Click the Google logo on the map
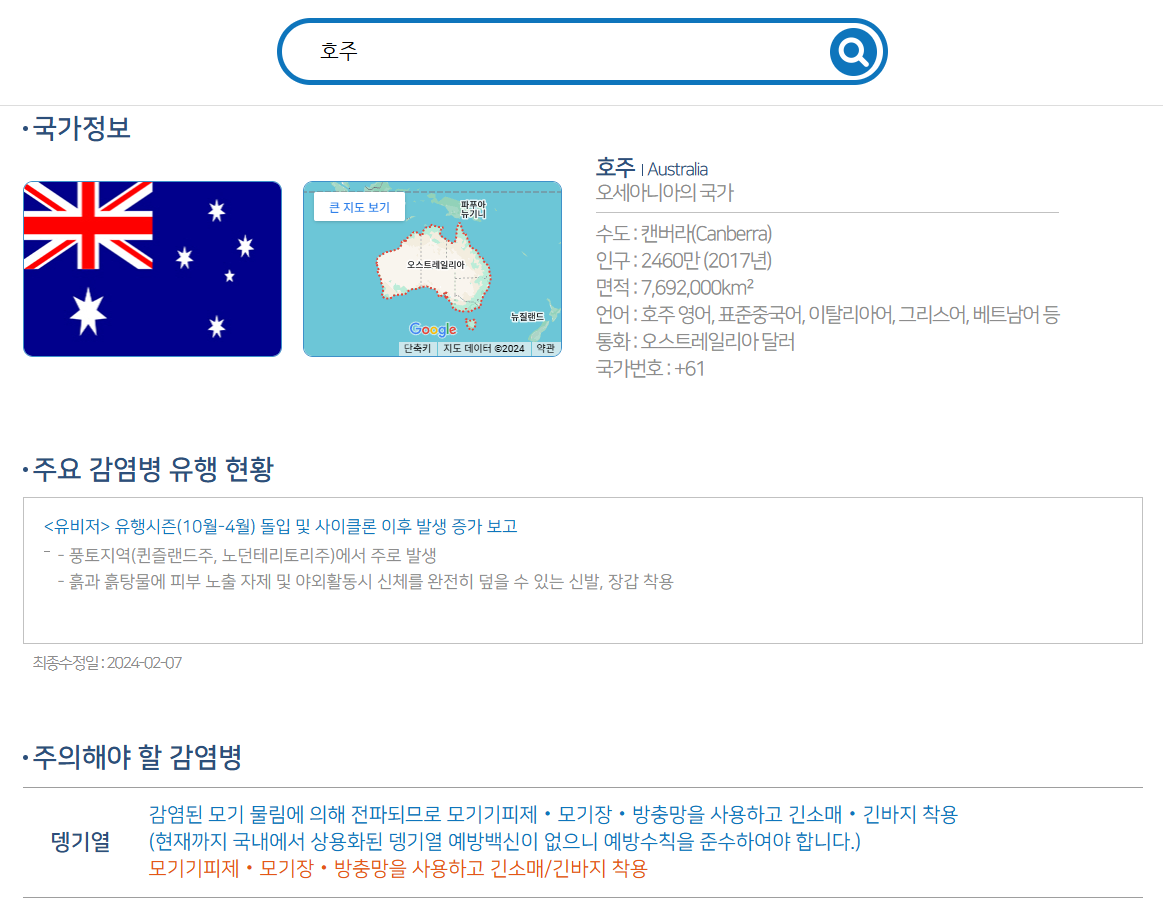The width and height of the screenshot is (1163, 911). [x=432, y=328]
